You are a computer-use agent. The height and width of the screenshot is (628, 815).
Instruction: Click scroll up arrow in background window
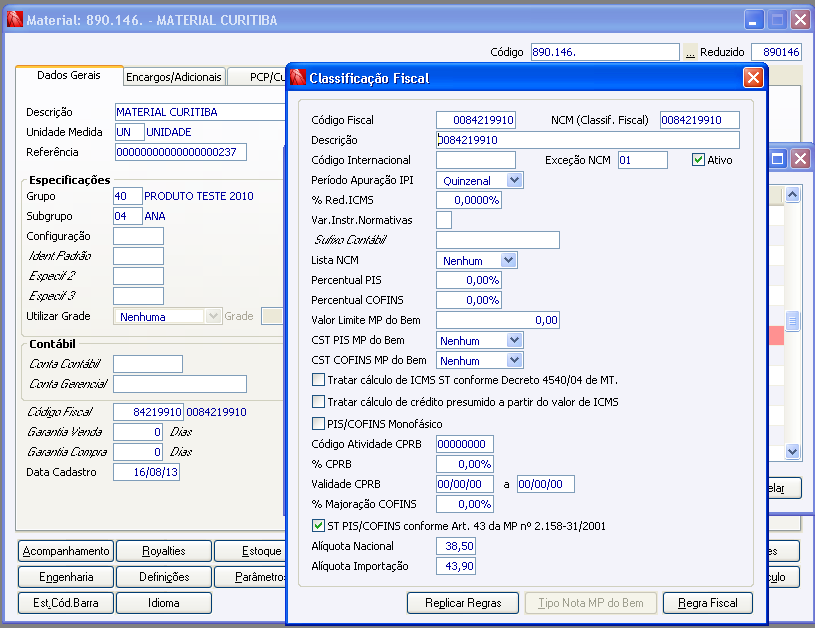[792, 195]
